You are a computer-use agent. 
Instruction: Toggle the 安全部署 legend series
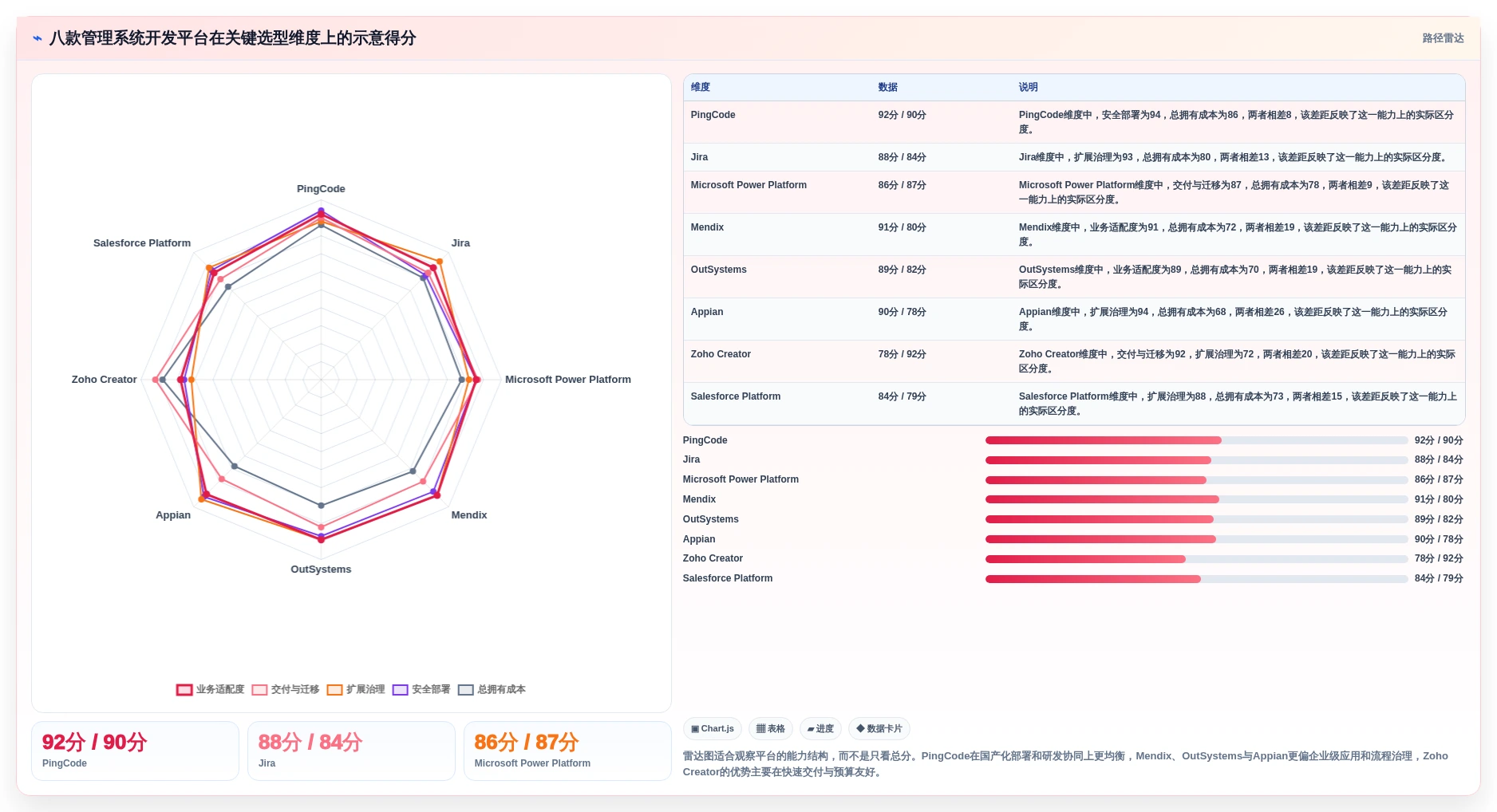tap(421, 689)
